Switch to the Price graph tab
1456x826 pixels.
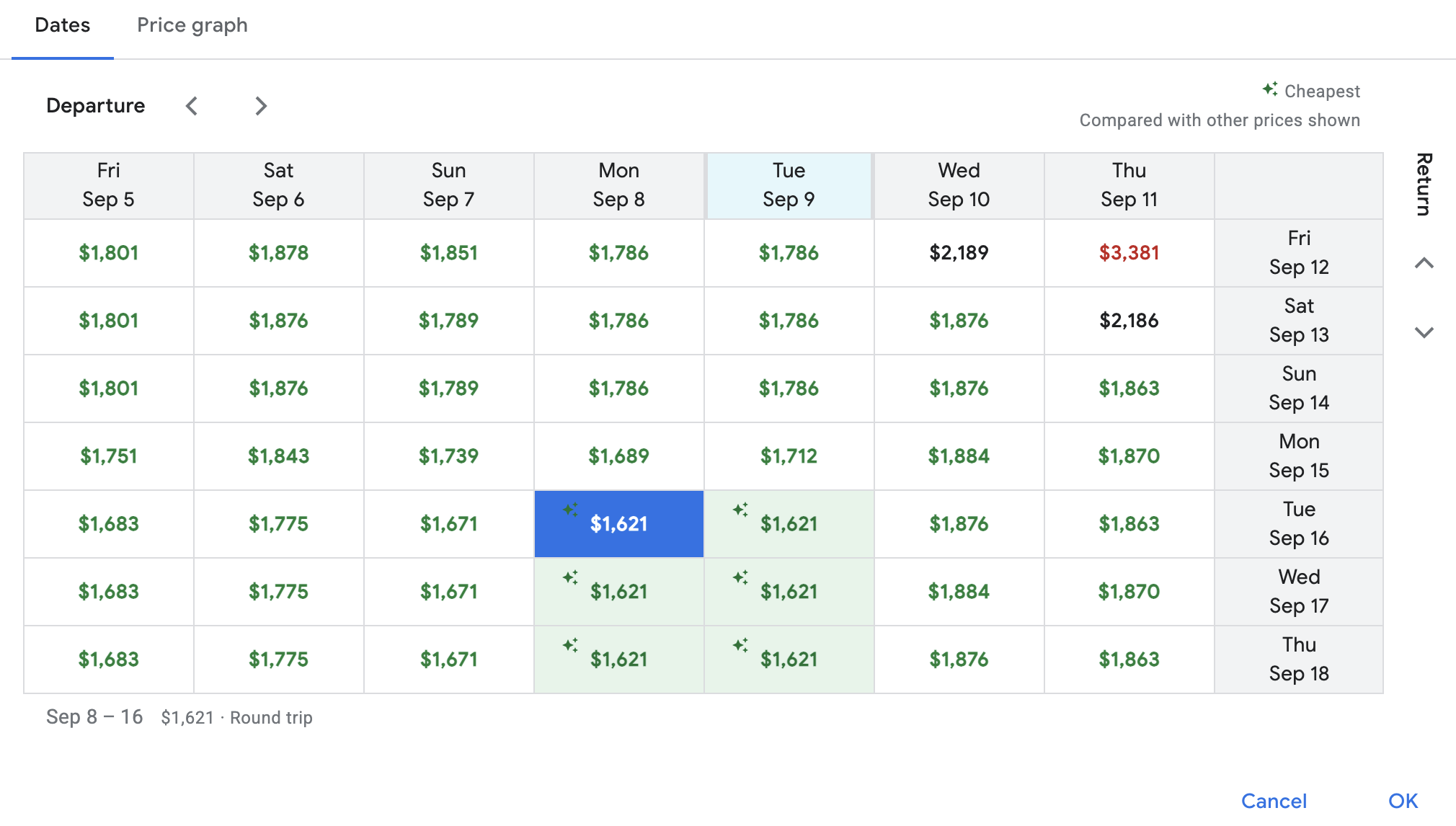click(192, 25)
